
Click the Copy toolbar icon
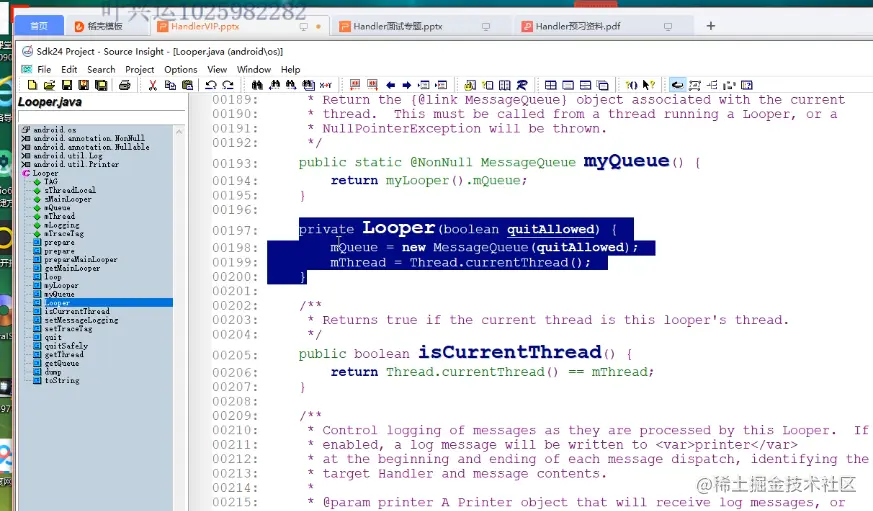(x=170, y=85)
